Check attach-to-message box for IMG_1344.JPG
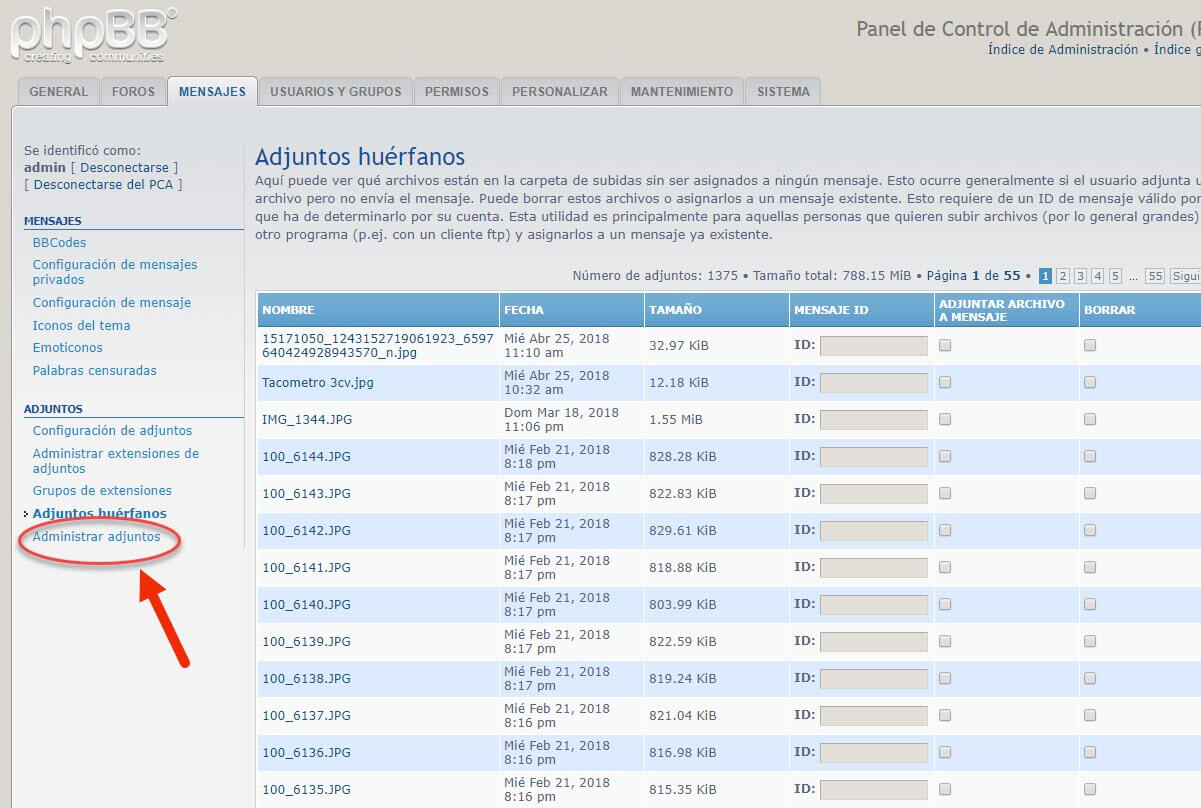The height and width of the screenshot is (808, 1201). [x=945, y=419]
